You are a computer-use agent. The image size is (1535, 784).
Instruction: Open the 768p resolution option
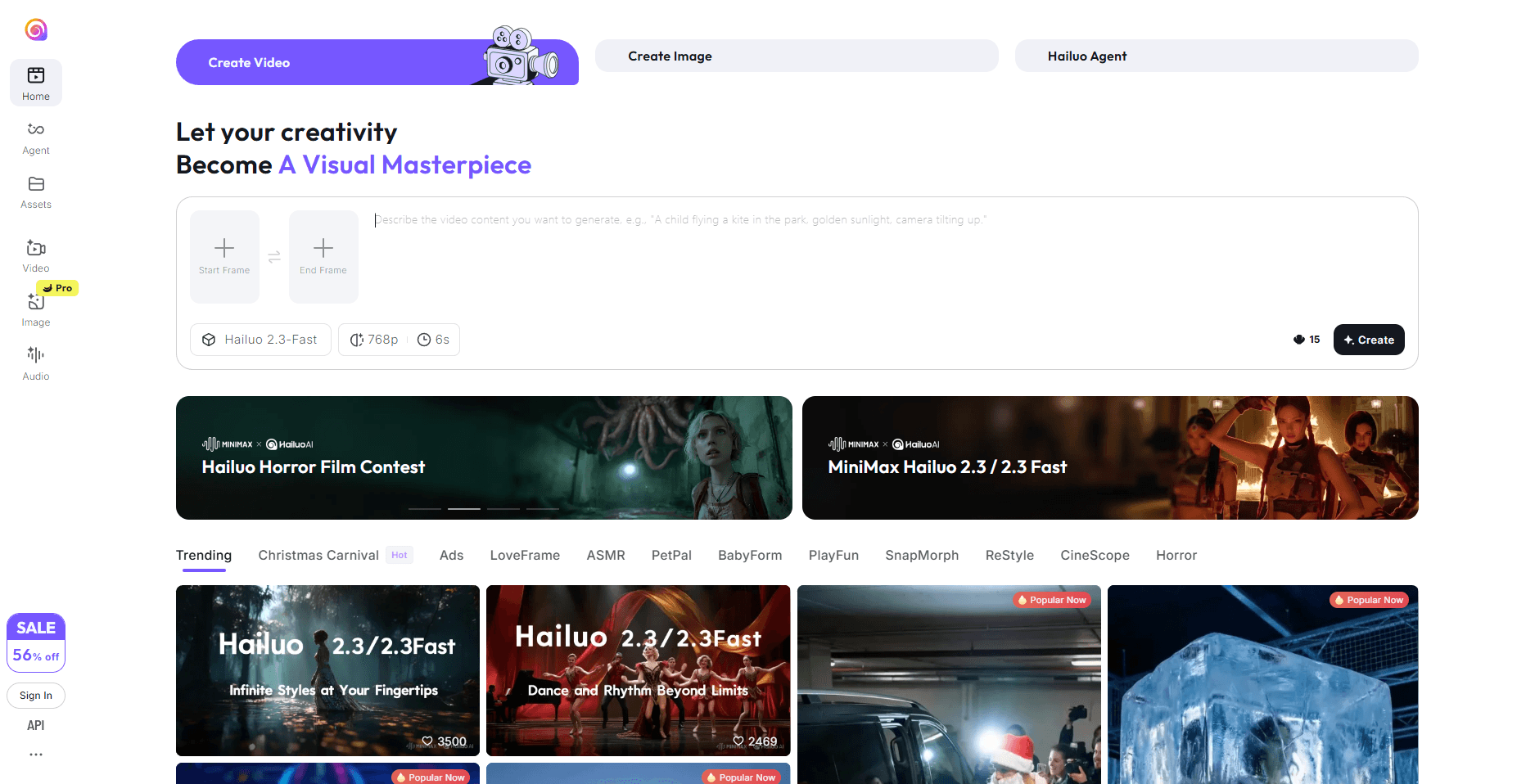click(374, 340)
